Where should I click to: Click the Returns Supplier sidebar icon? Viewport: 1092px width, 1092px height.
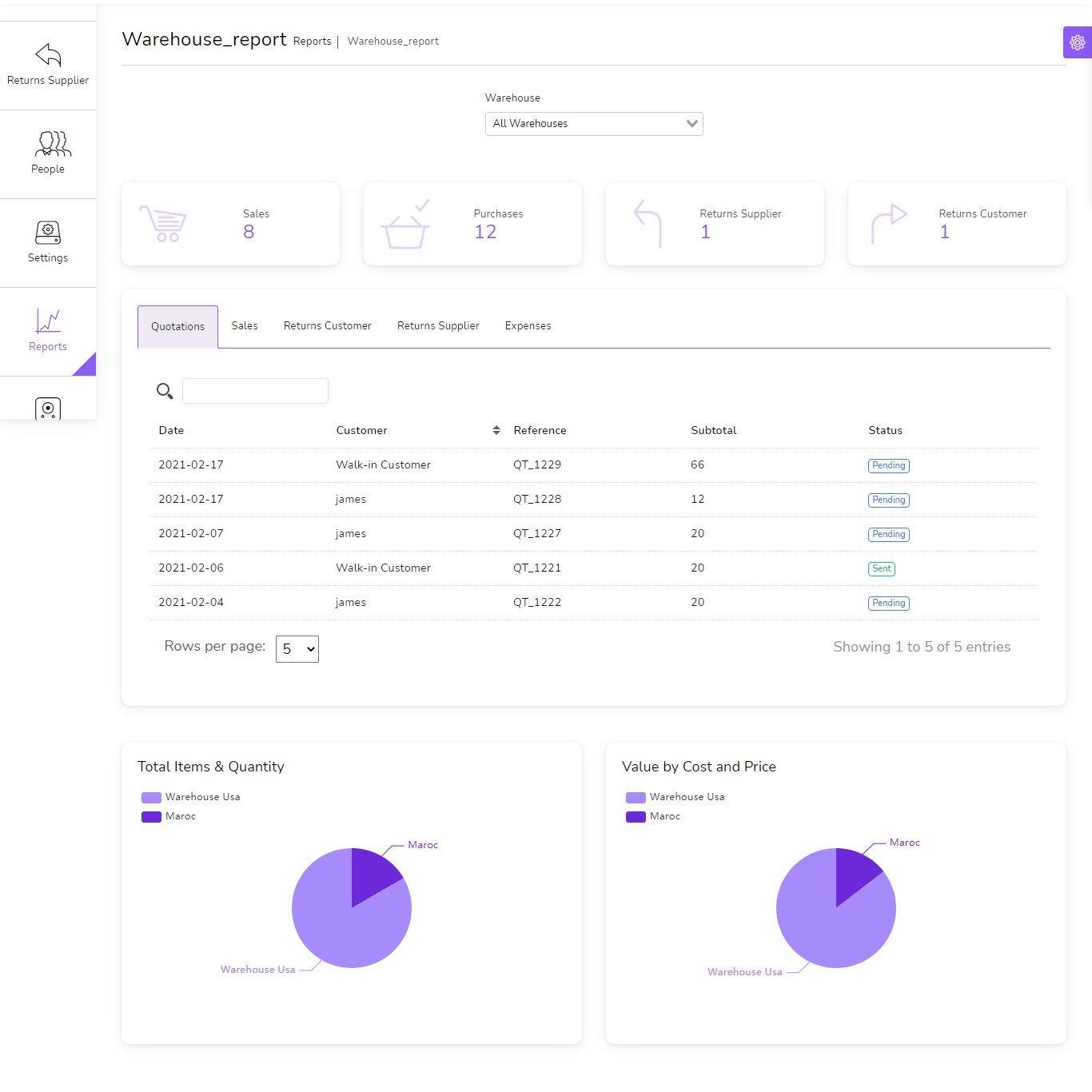48,55
